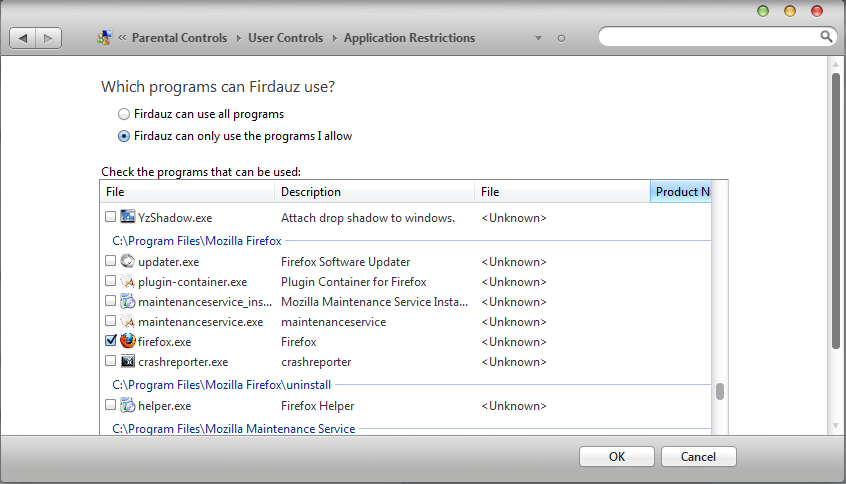Collapse the Mozilla Firefox\uninstall group
The height and width of the screenshot is (484, 846).
pos(221,385)
